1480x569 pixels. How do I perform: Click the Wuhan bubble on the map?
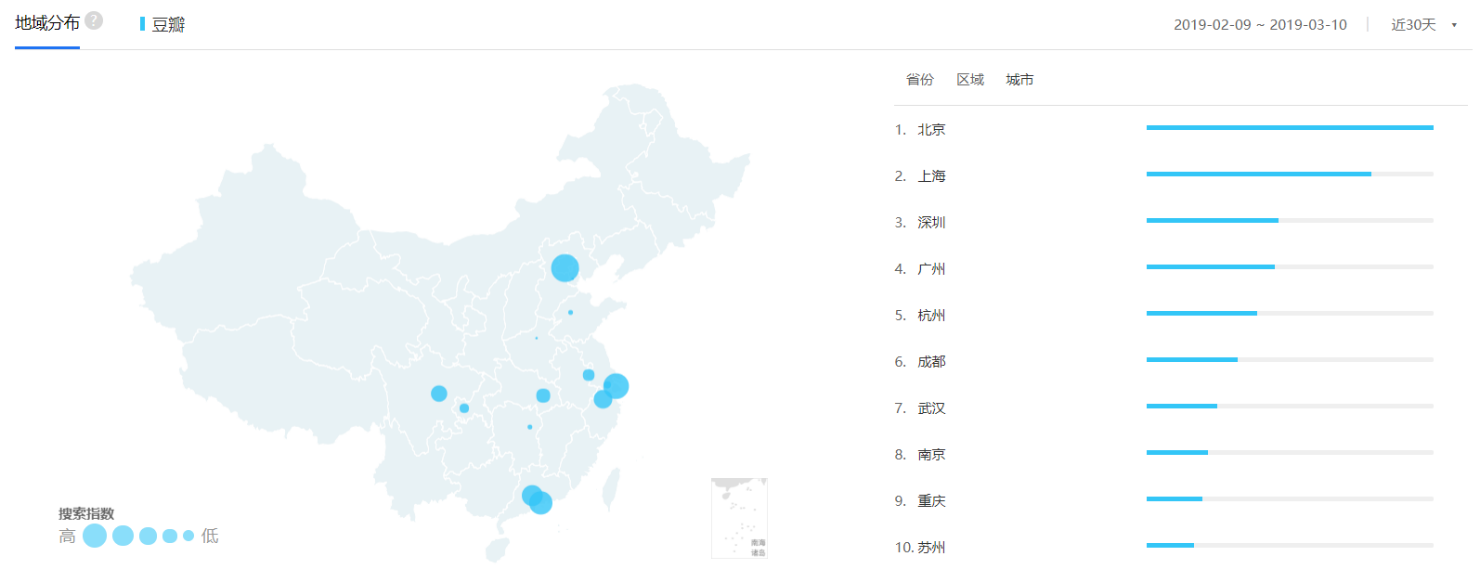(543, 396)
